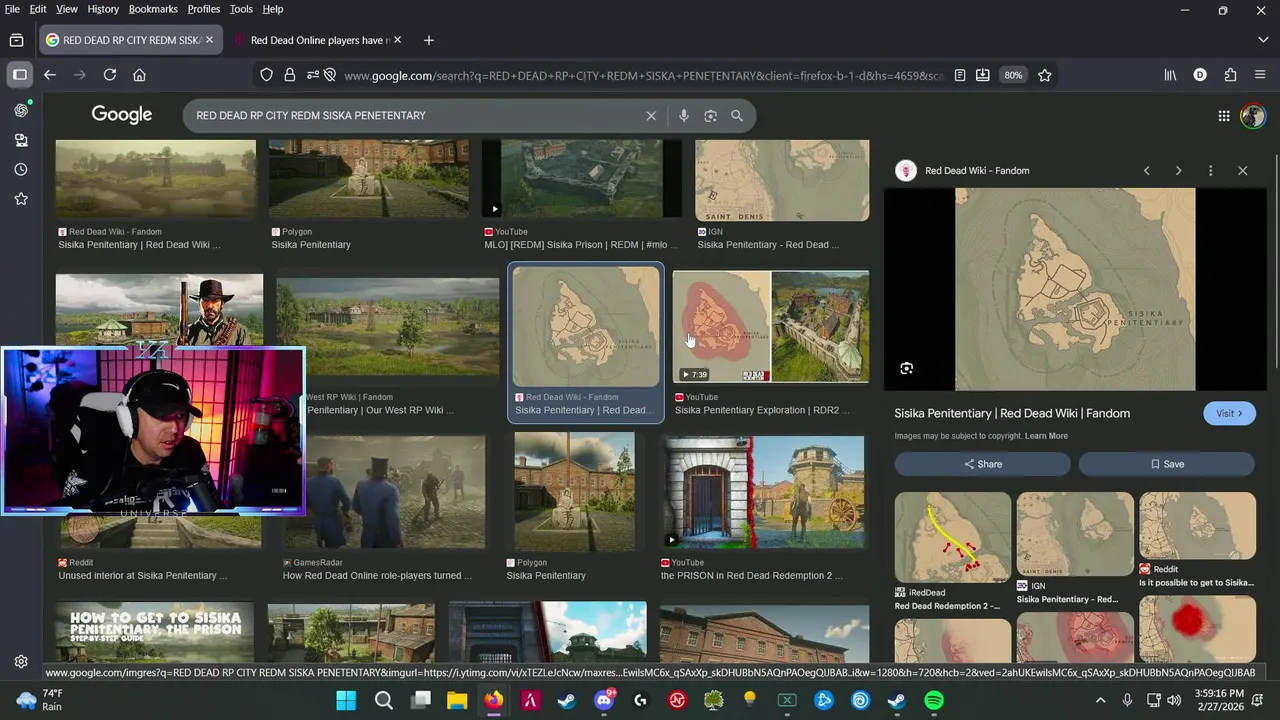
Task: Click the Visit button
Action: point(1229,413)
